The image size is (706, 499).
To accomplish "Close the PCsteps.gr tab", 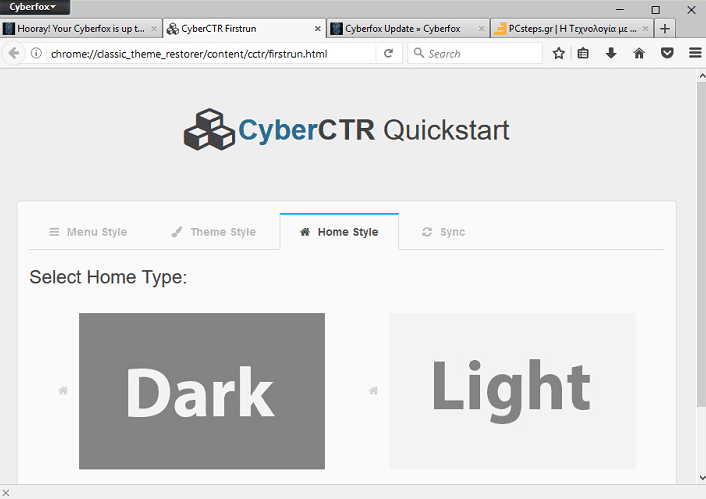I will coord(645,29).
